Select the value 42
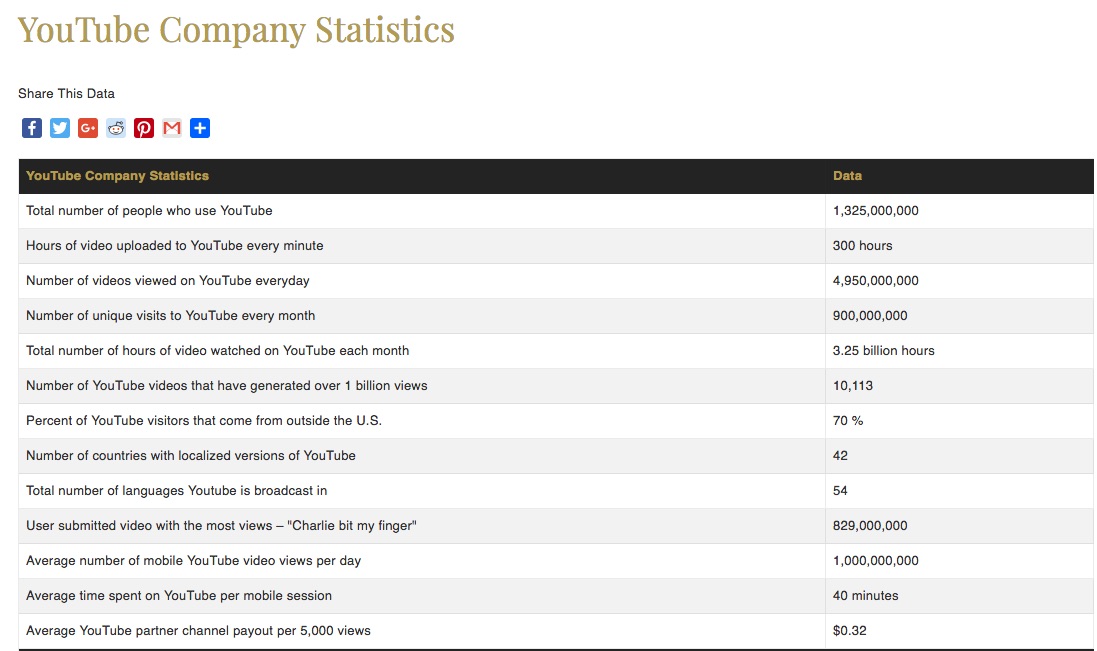 (x=840, y=455)
